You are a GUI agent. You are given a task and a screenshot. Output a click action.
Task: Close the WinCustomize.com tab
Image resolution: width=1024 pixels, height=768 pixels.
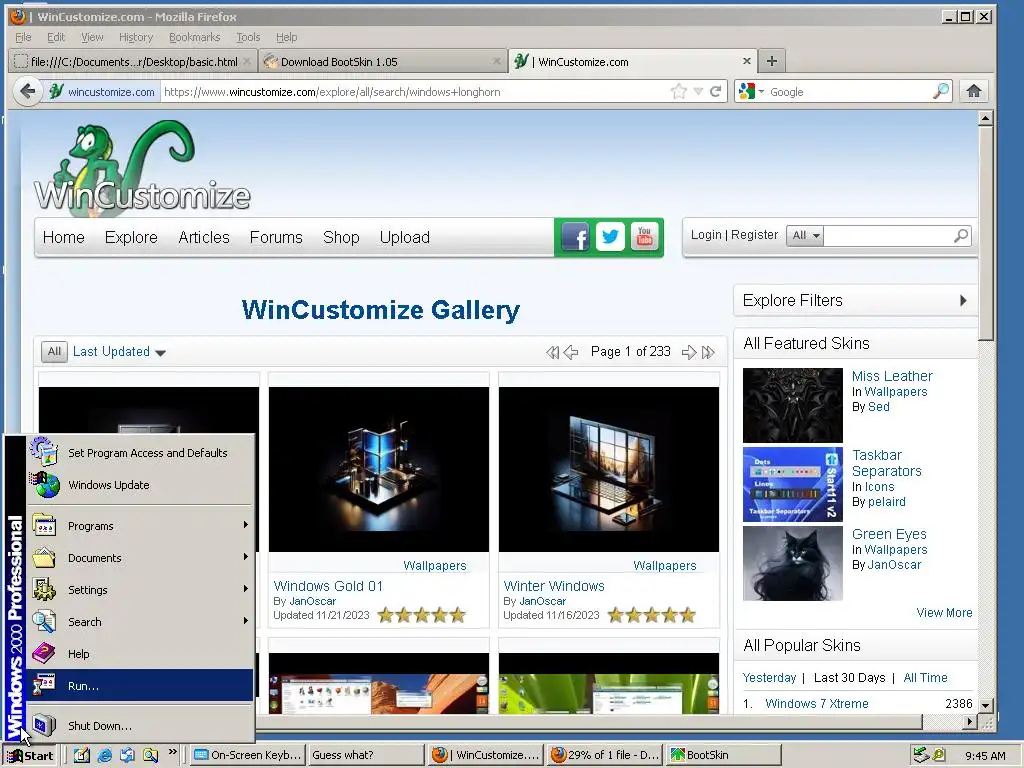[746, 61]
